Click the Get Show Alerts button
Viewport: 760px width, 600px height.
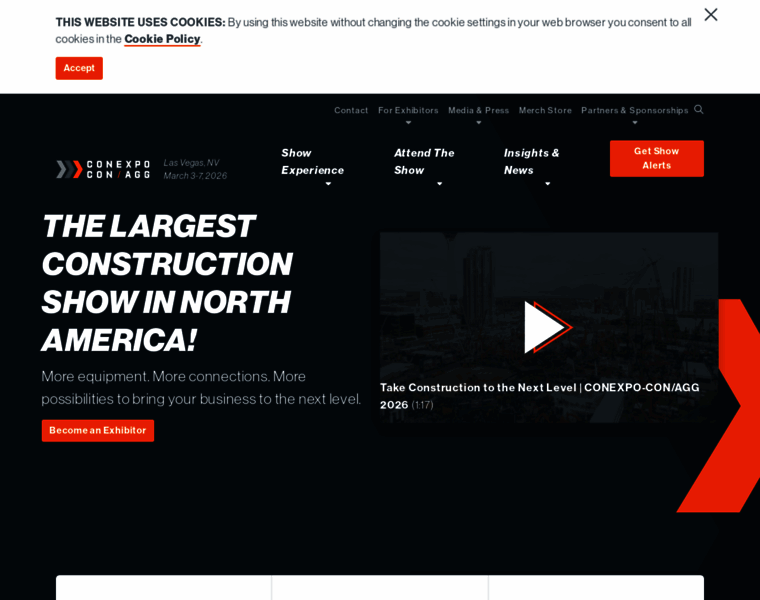pyautogui.click(x=657, y=158)
